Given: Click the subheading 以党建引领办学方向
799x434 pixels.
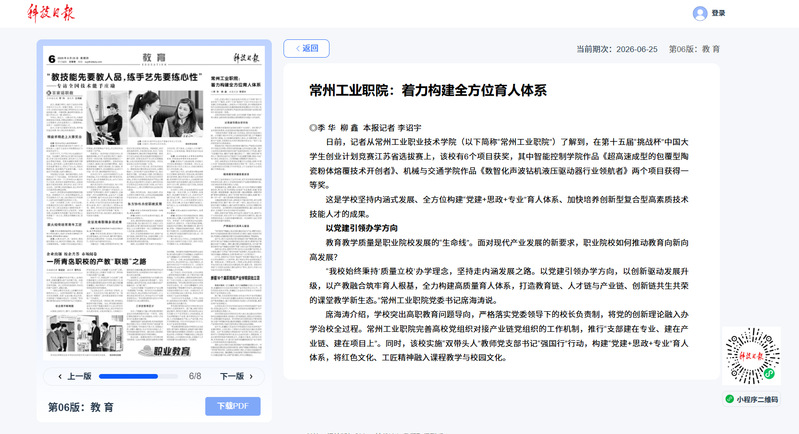Looking at the screenshot, I should [362, 228].
